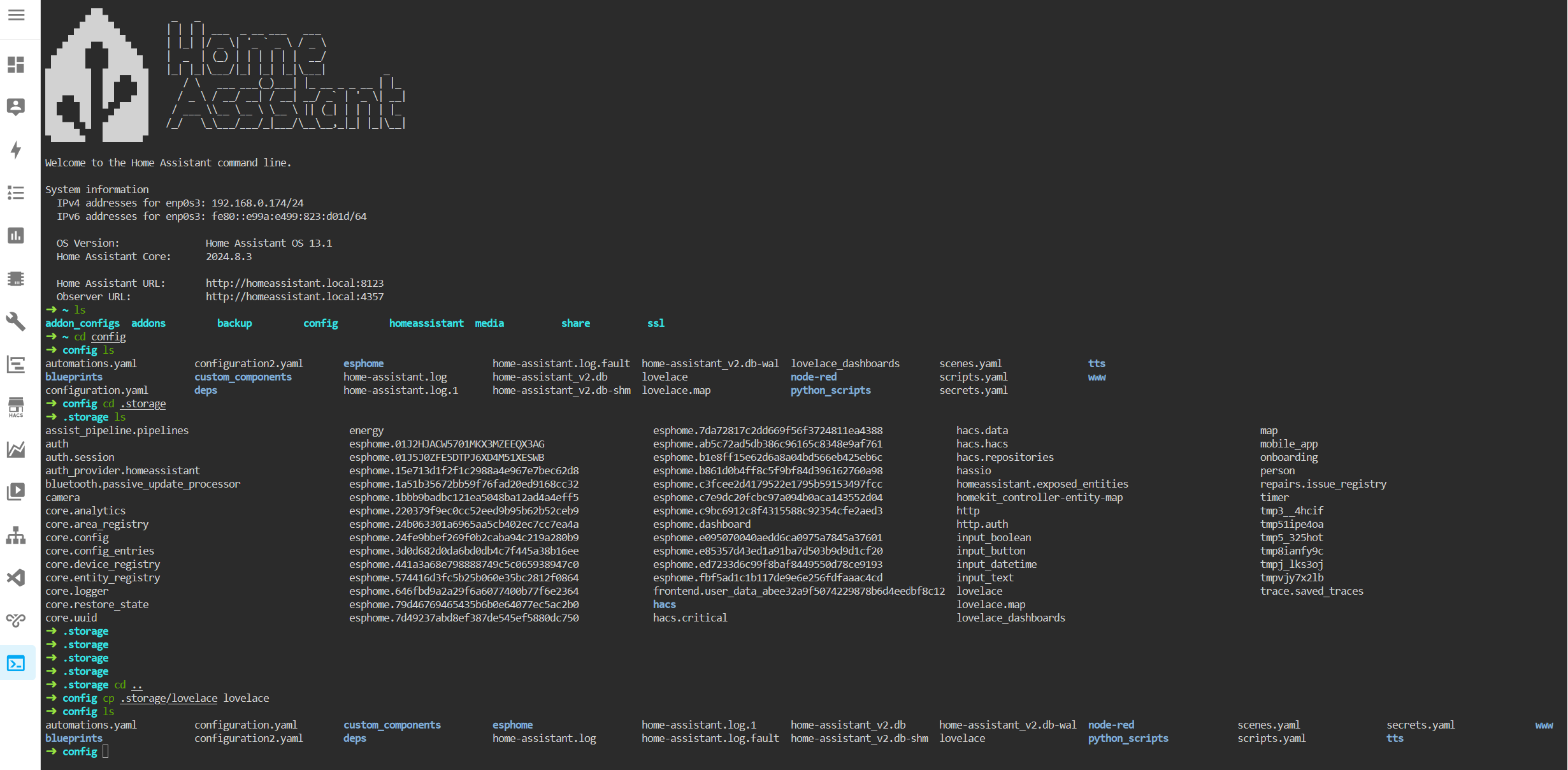1568x770 pixels.
Task: Open the hamburger sidebar menu
Action: 17,15
